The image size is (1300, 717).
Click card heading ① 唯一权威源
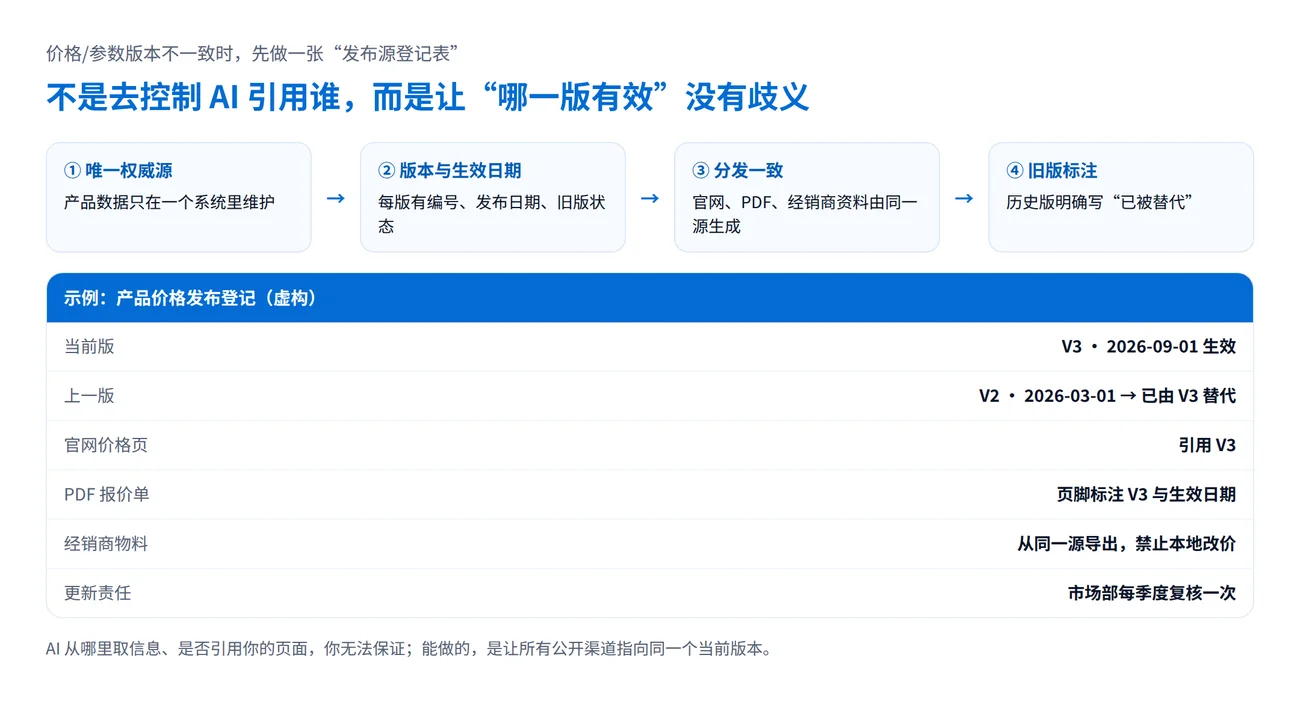[x=118, y=171]
